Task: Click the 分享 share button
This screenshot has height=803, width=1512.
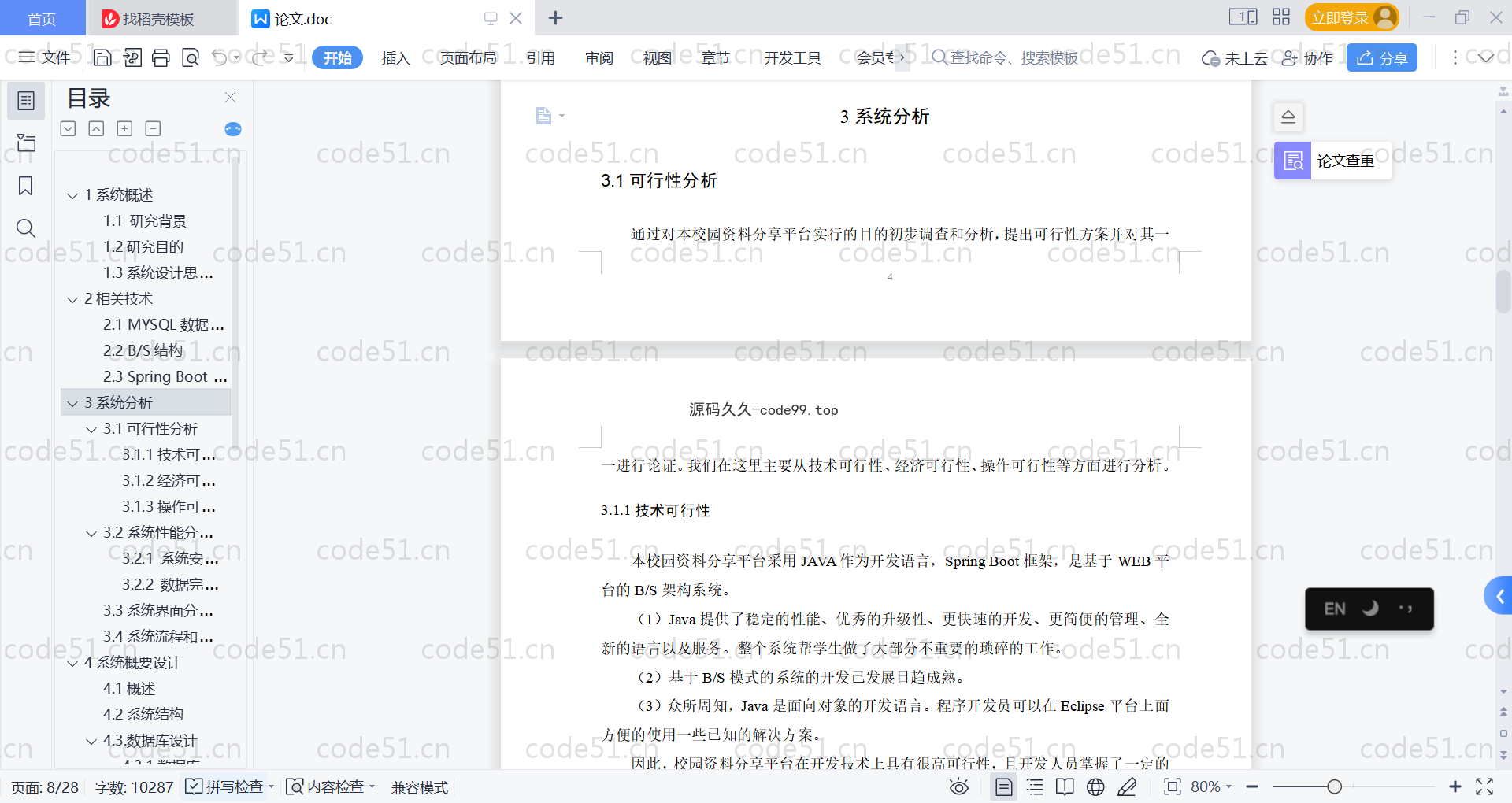Action: pyautogui.click(x=1382, y=57)
